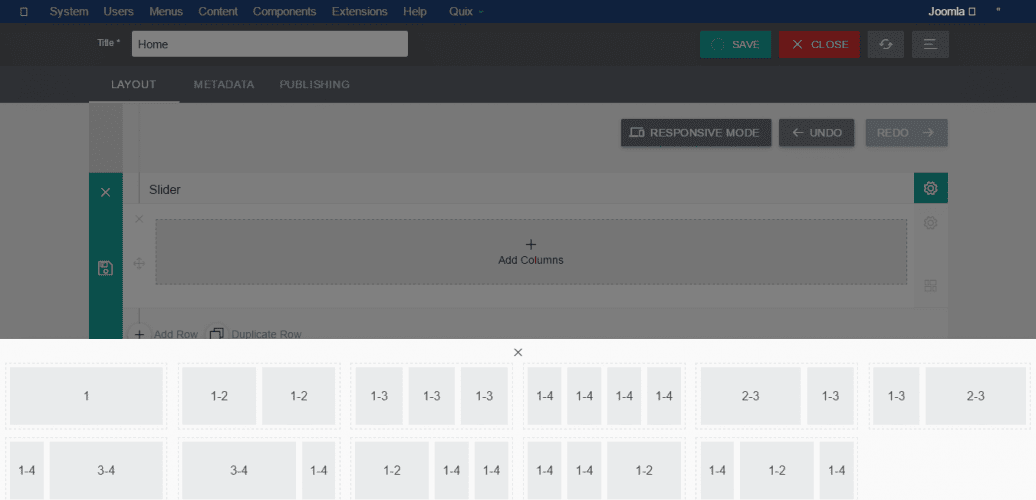Close the column layout picker panel
Image resolution: width=1036 pixels, height=500 pixels.
(518, 352)
